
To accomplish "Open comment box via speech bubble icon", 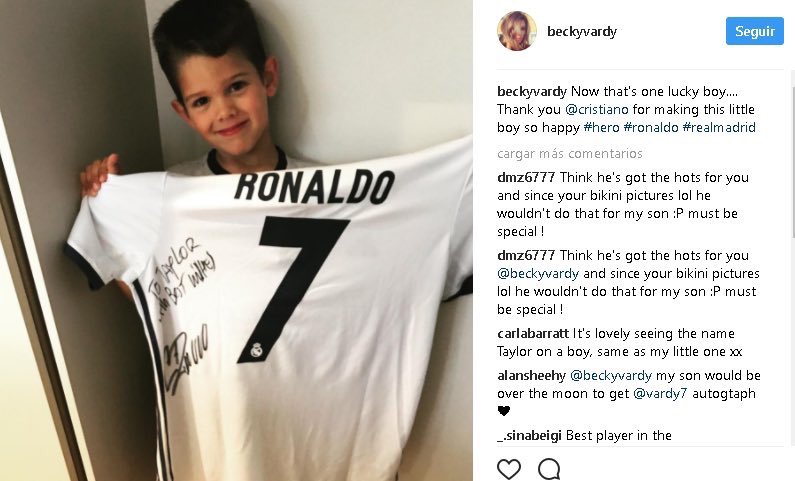I will coord(549,468).
